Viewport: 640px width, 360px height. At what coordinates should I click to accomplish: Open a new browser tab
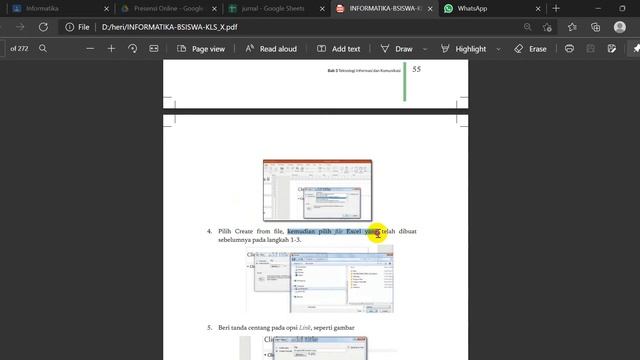click(x=556, y=8)
